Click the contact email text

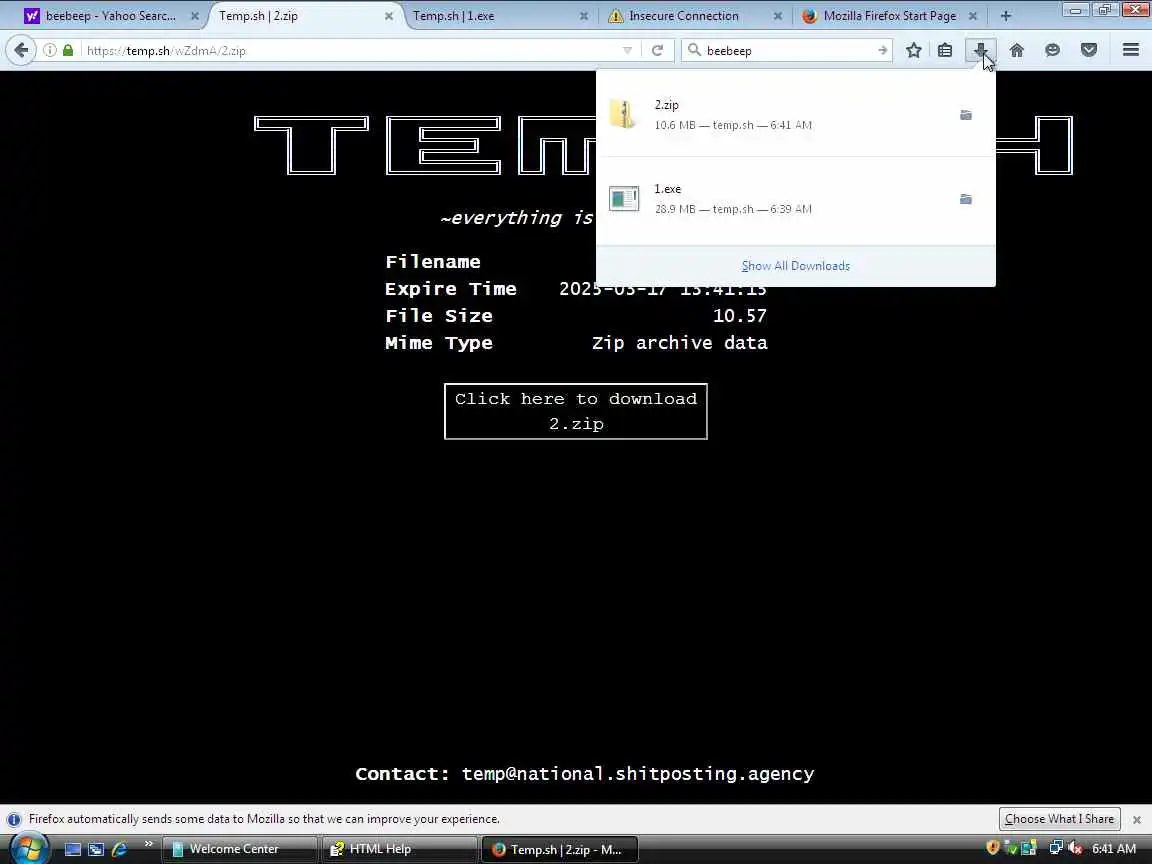tap(638, 774)
